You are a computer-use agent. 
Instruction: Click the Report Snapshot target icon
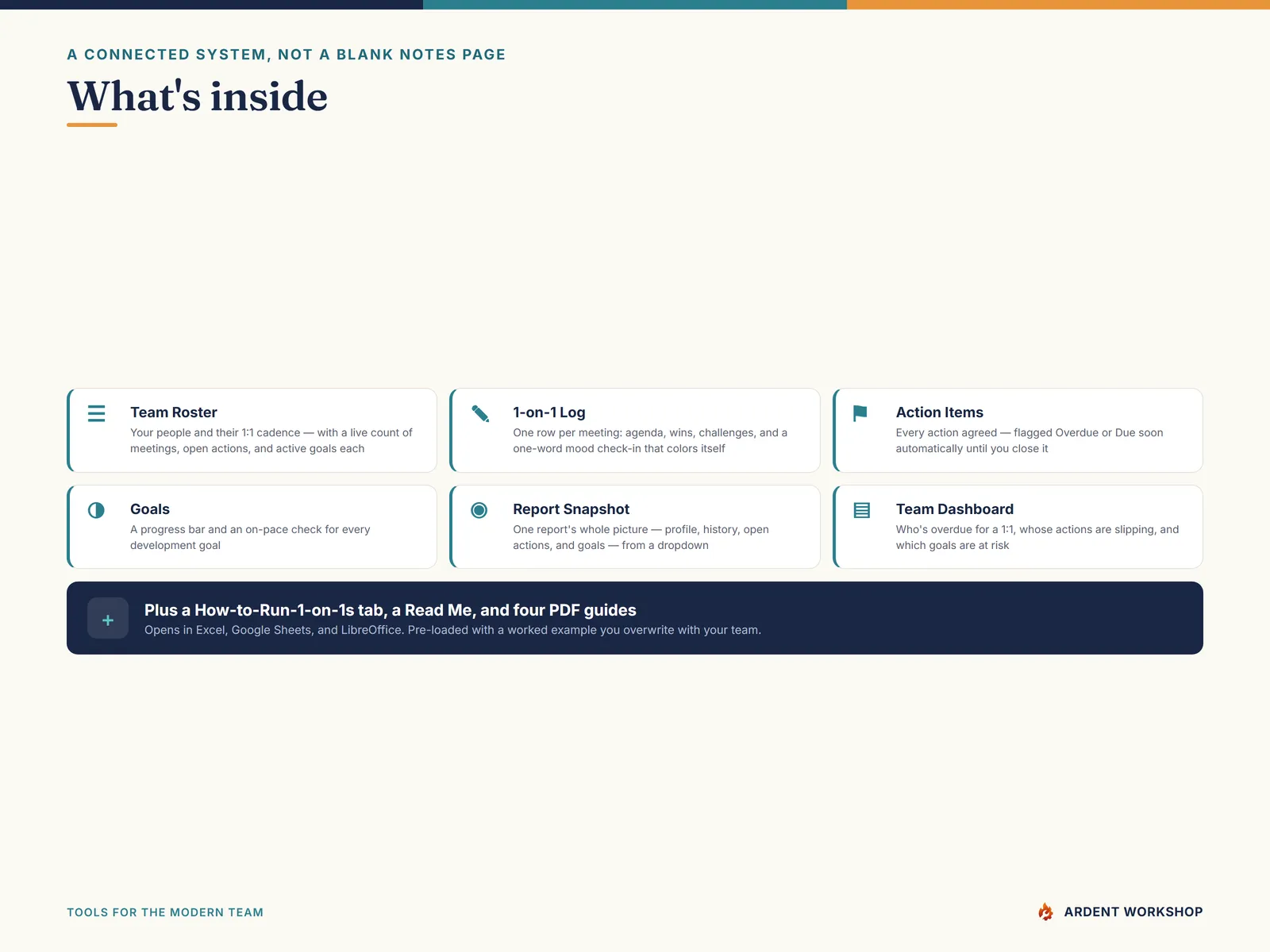[479, 510]
